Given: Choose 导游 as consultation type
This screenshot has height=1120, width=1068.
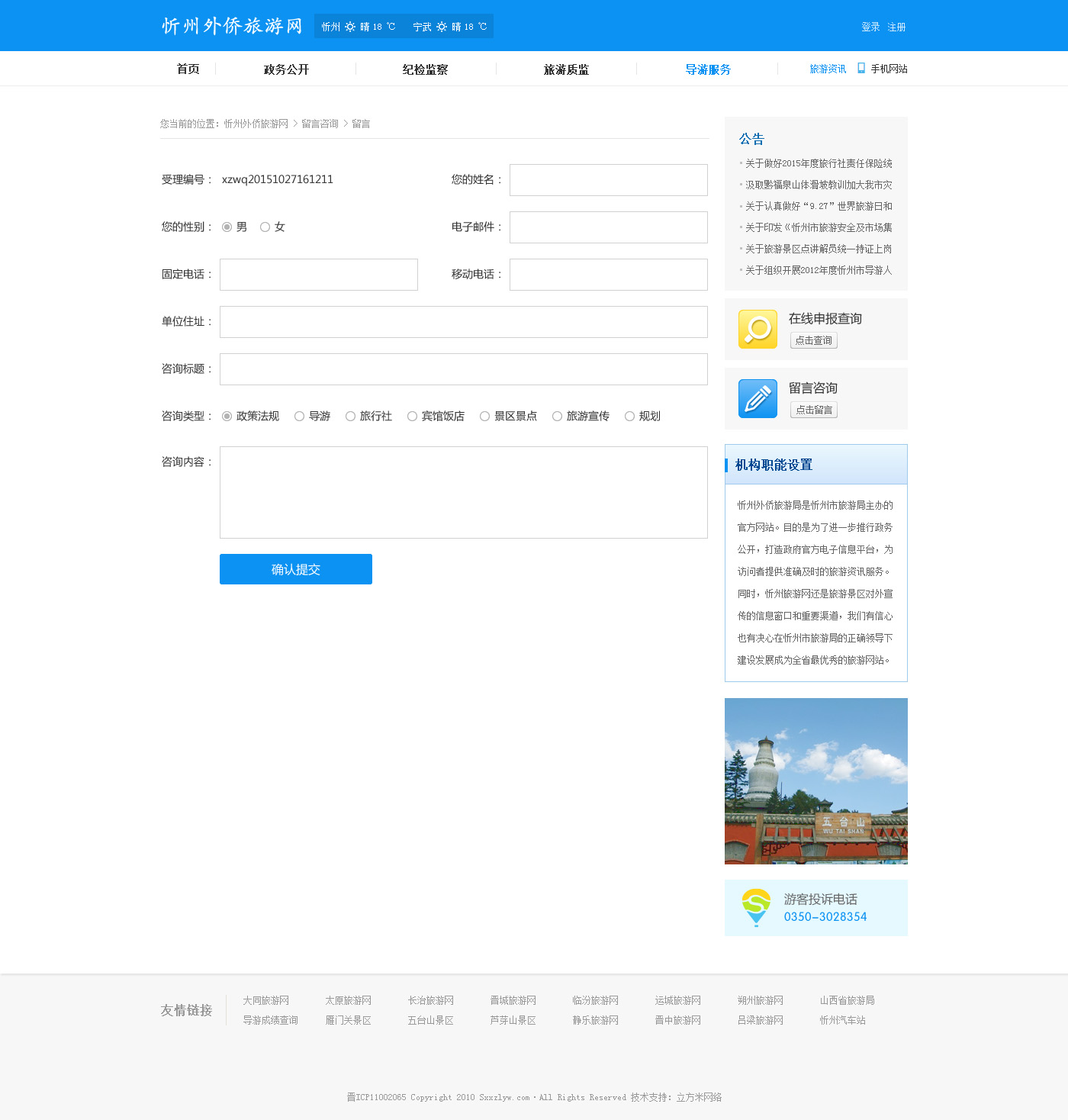Looking at the screenshot, I should click(300, 416).
